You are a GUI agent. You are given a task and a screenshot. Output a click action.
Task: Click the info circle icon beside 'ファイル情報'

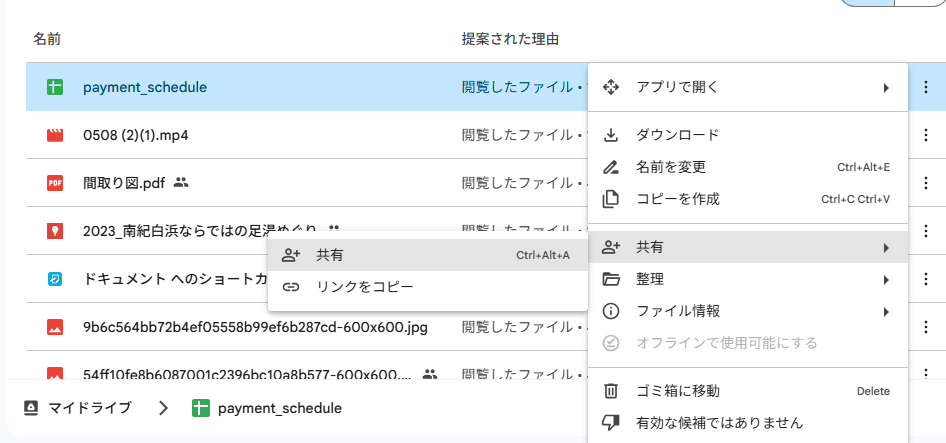point(611,311)
